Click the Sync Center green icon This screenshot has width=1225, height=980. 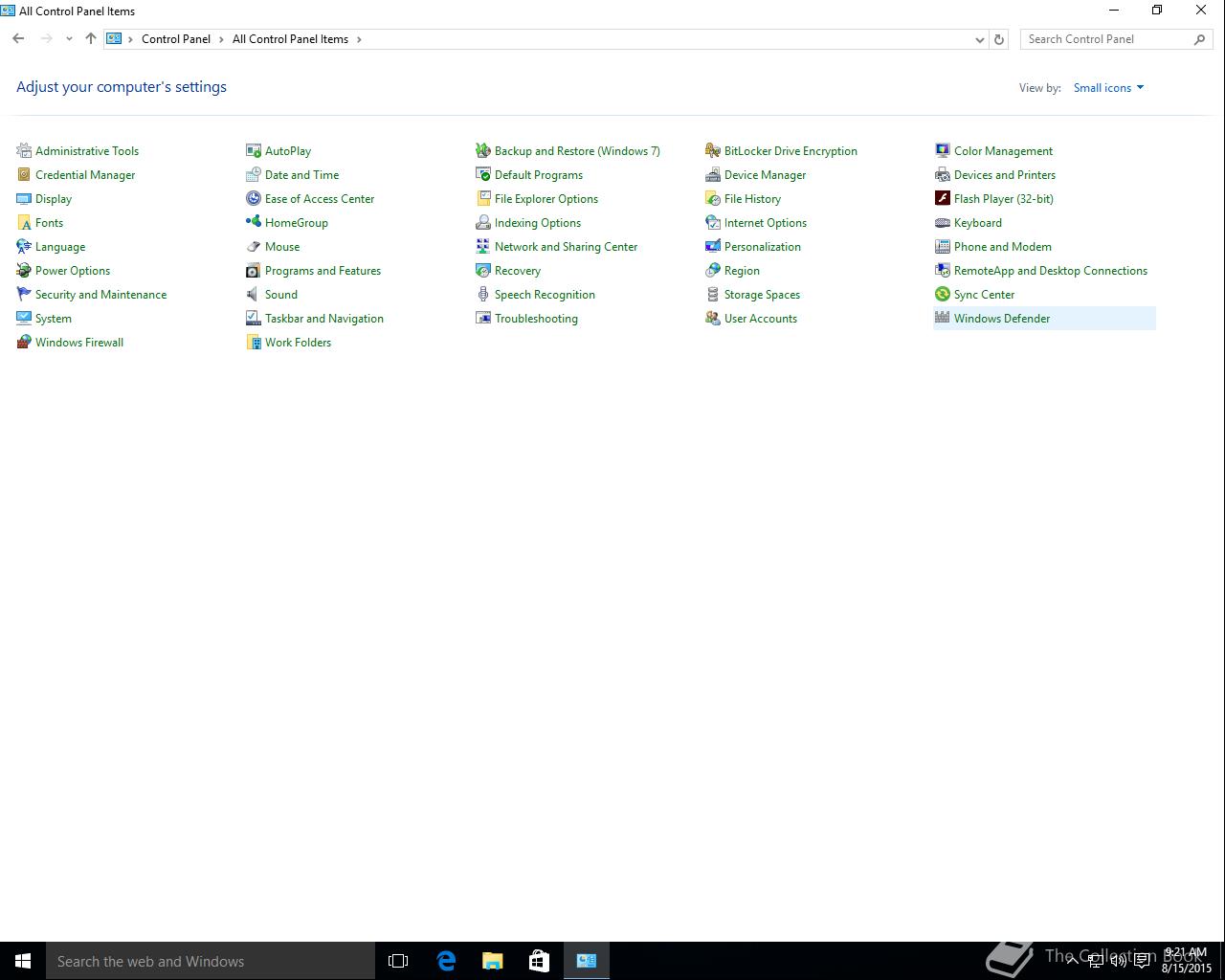pos(943,294)
